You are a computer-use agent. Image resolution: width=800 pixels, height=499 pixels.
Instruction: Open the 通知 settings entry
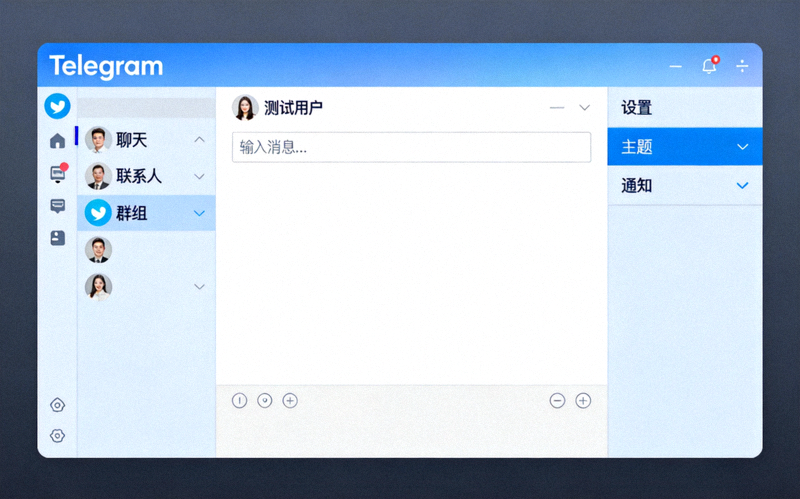[685, 186]
